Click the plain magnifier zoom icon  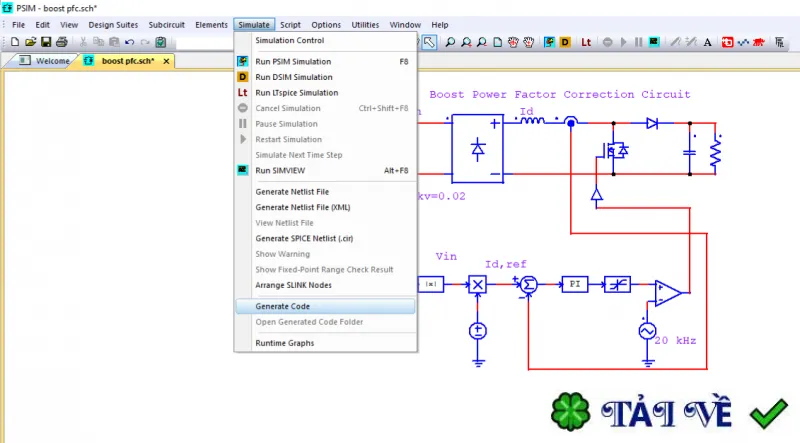click(450, 42)
